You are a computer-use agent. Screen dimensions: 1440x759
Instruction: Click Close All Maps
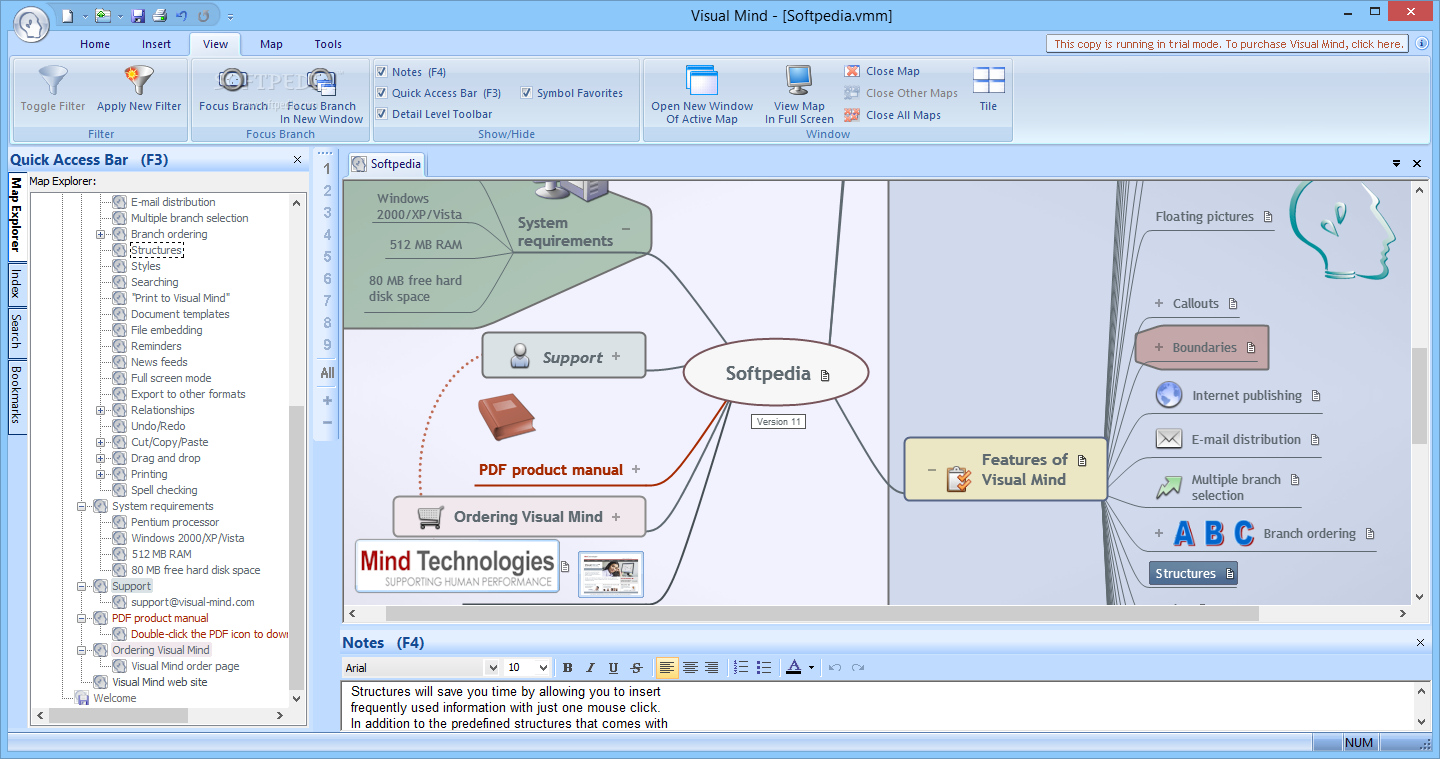point(892,115)
